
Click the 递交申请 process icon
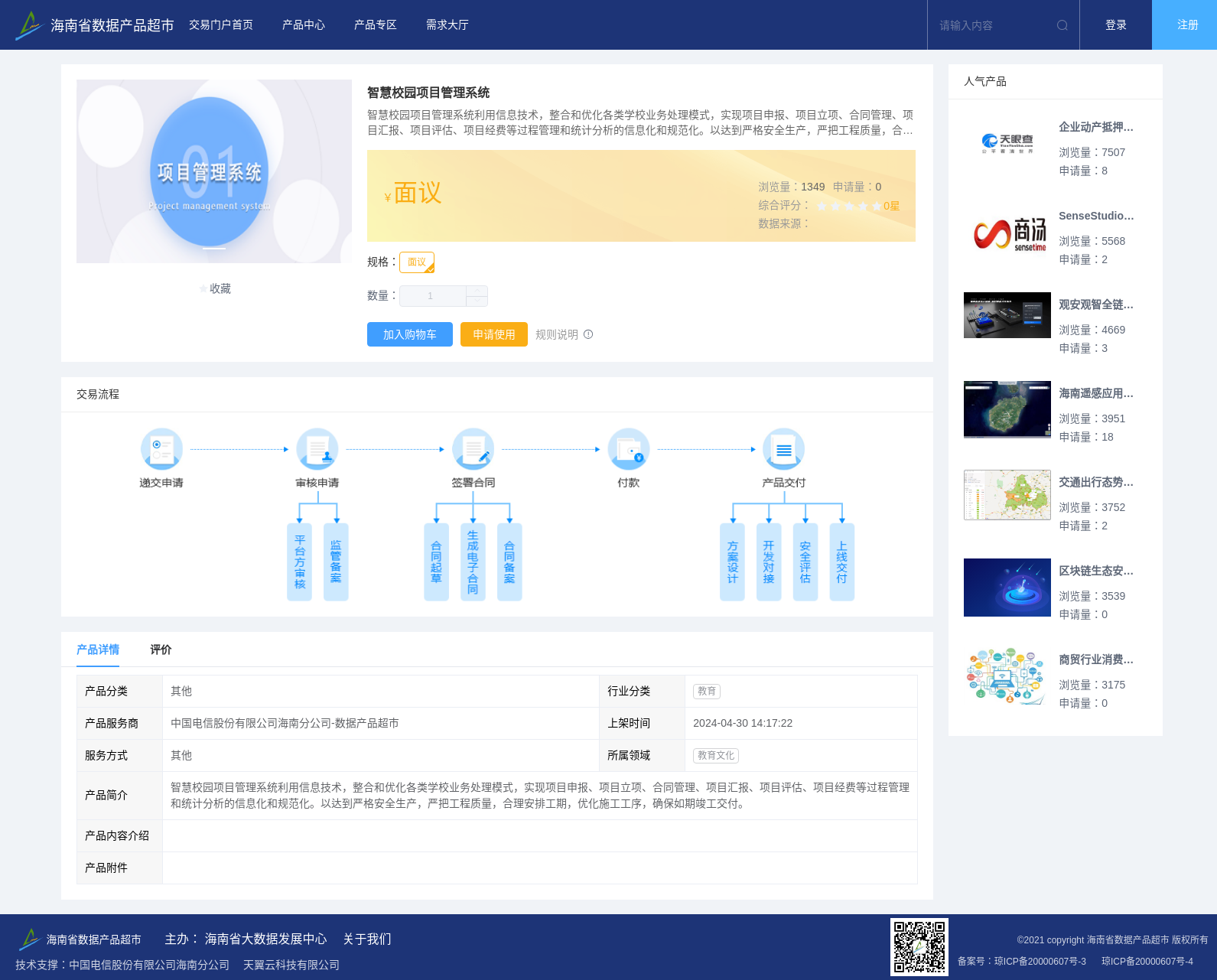161,449
